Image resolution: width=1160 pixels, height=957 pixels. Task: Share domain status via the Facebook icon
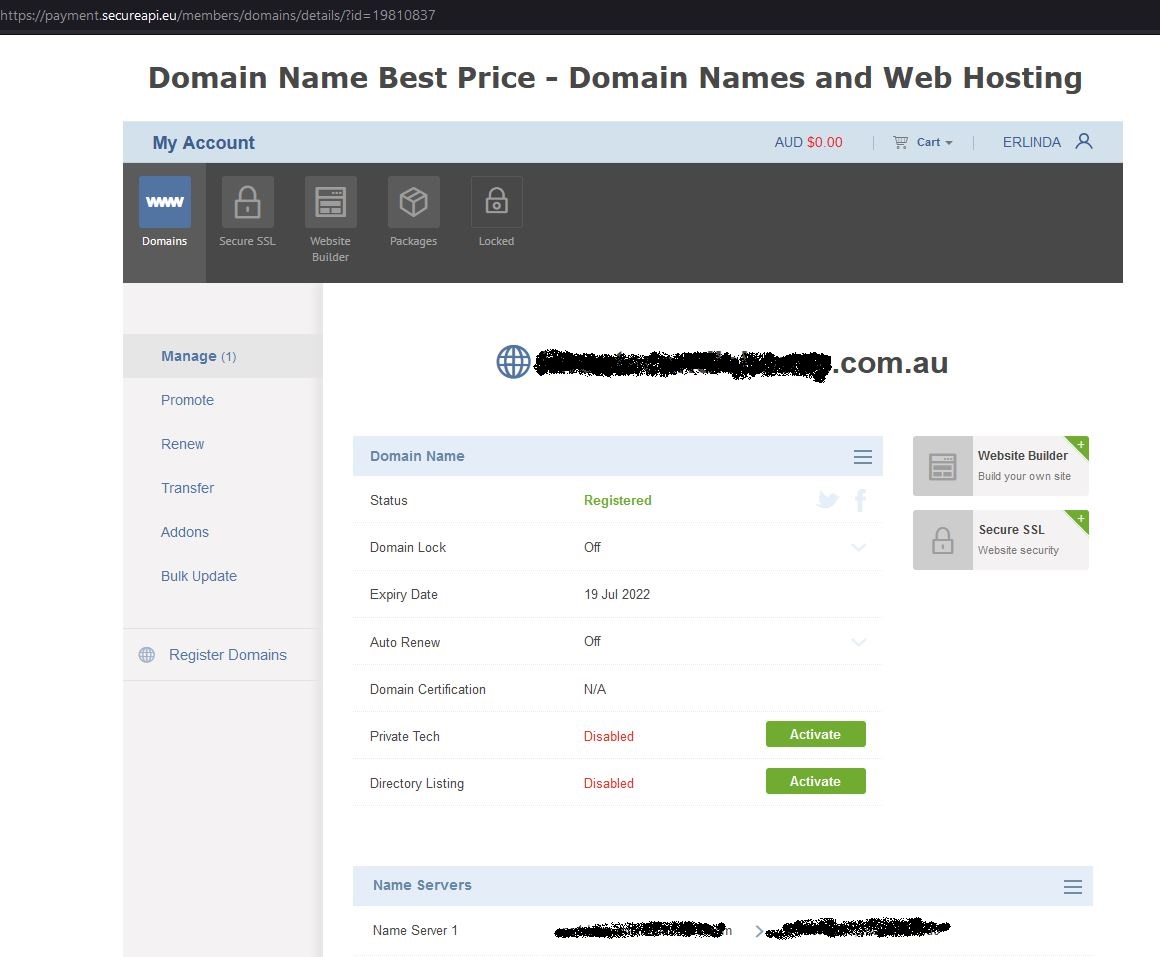[860, 500]
